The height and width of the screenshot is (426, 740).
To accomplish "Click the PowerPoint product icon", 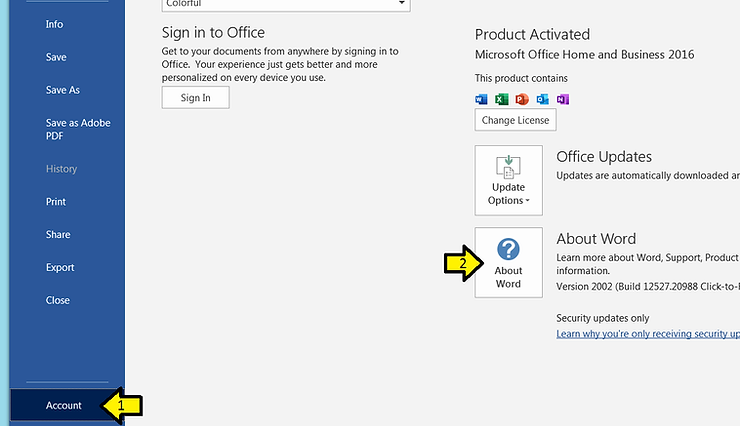I will click(522, 99).
